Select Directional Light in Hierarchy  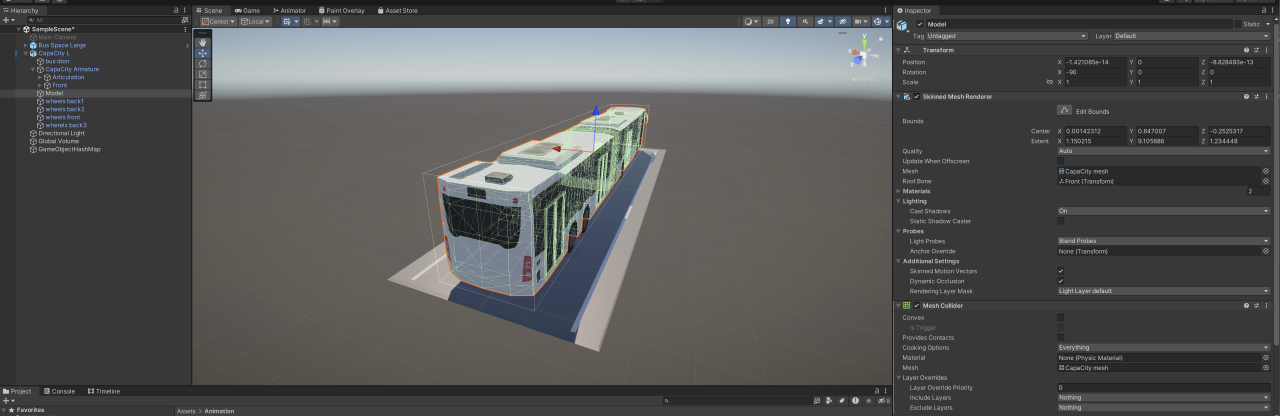click(x=61, y=133)
